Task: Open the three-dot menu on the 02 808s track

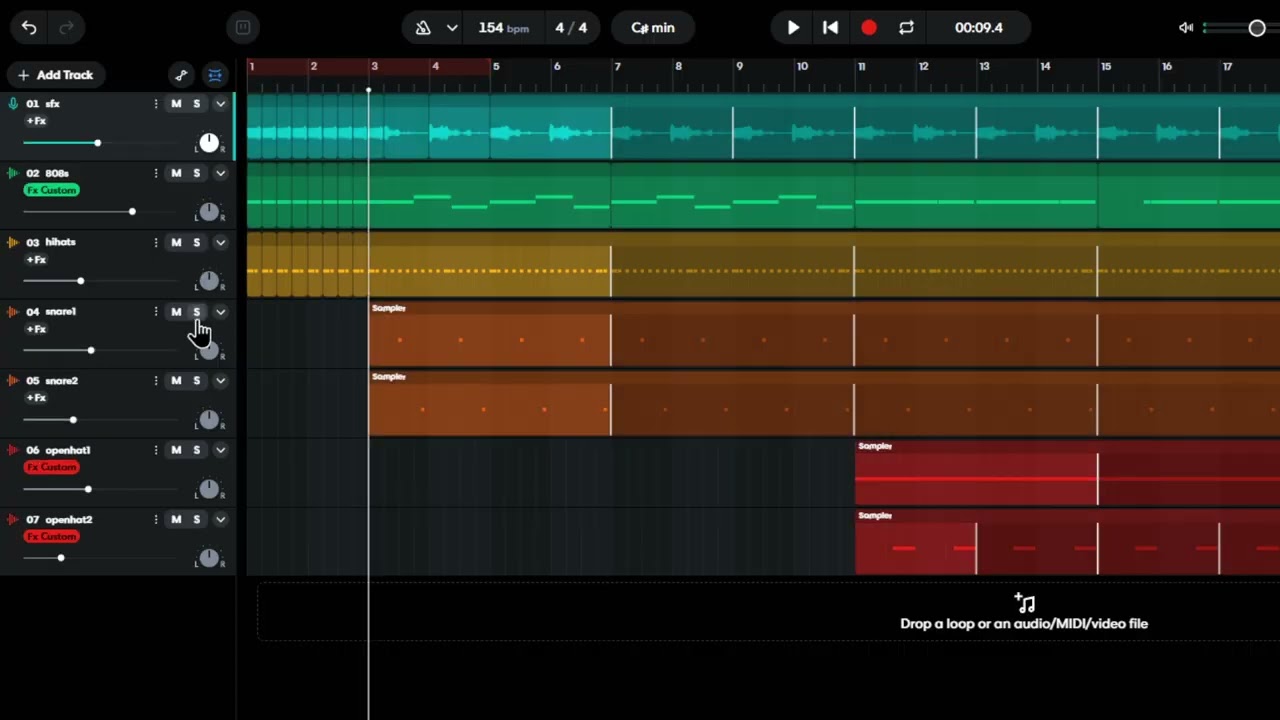Action: [155, 173]
